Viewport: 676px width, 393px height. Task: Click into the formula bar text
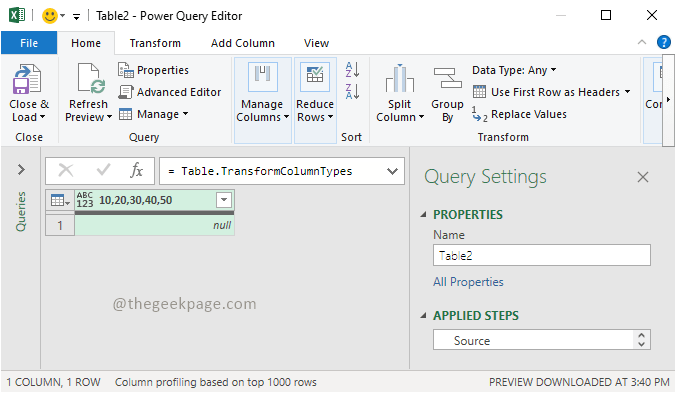point(266,171)
